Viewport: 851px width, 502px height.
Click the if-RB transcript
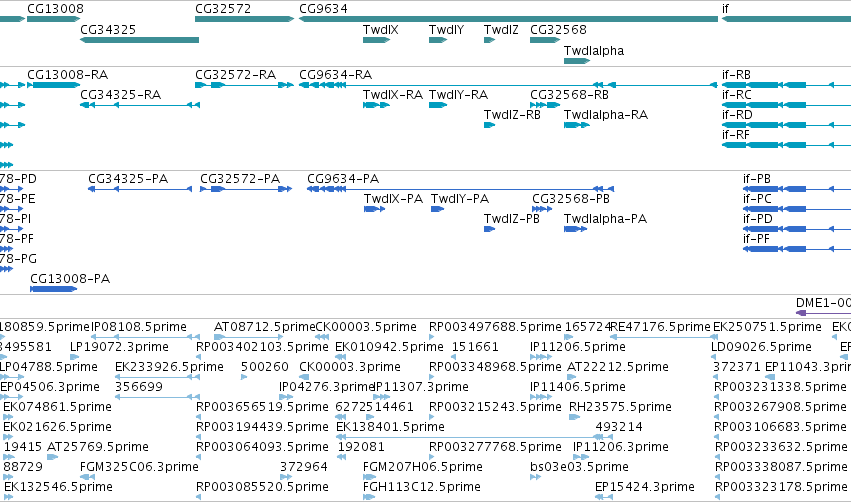[x=786, y=85]
